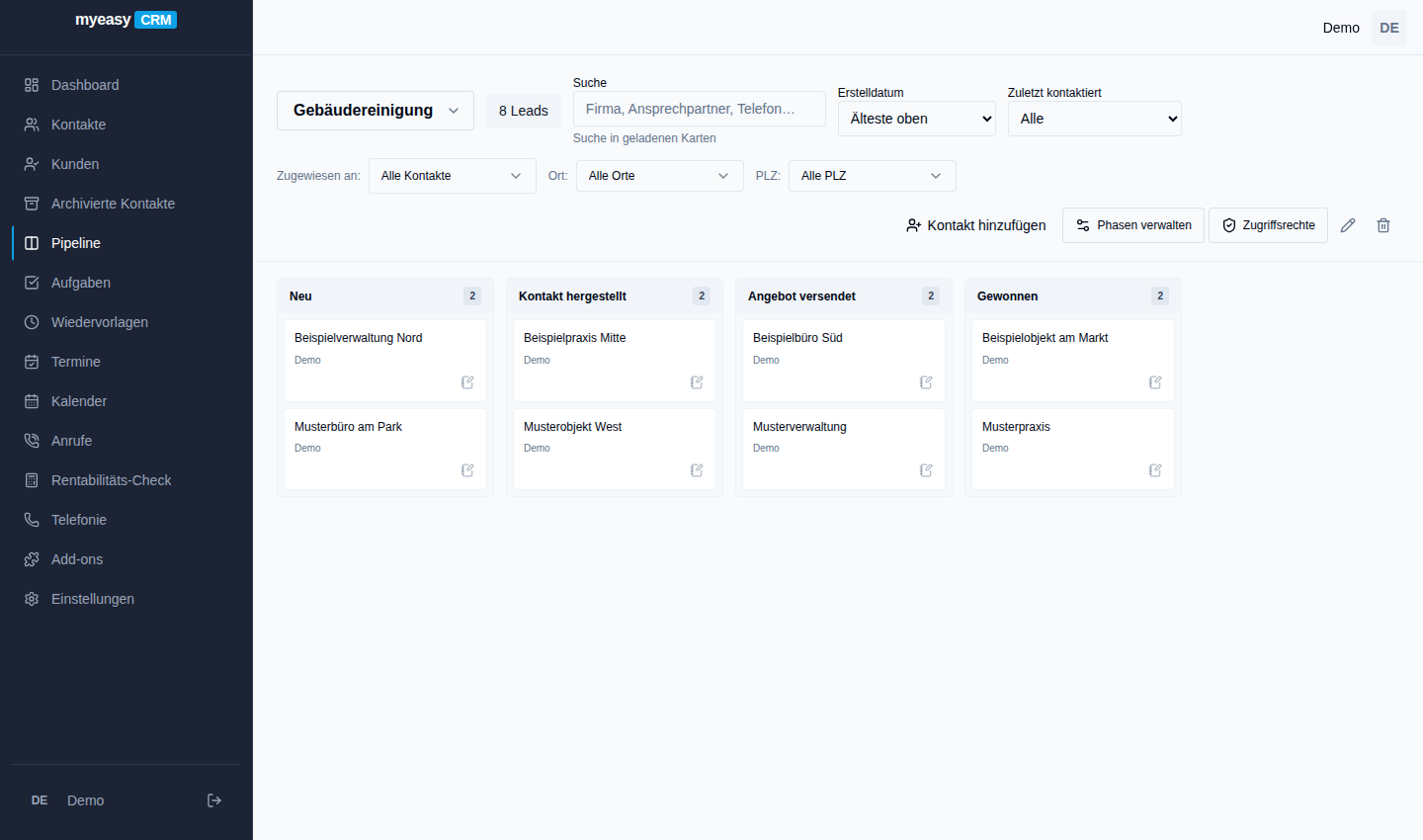Open Aufgaben in the sidebar
Image resolution: width=1423 pixels, height=840 pixels.
click(126, 283)
